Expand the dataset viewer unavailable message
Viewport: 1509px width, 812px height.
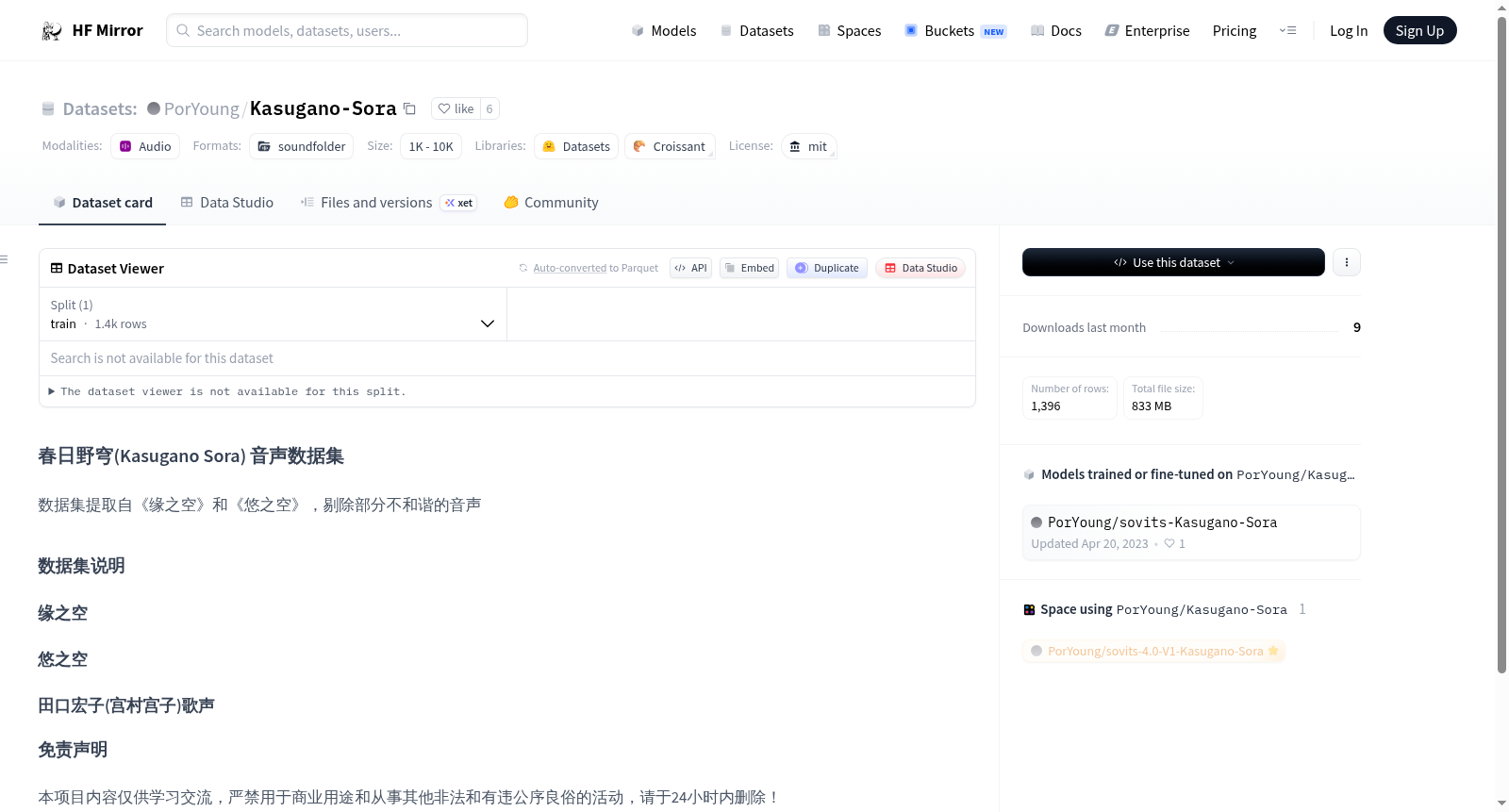pyautogui.click(x=227, y=391)
